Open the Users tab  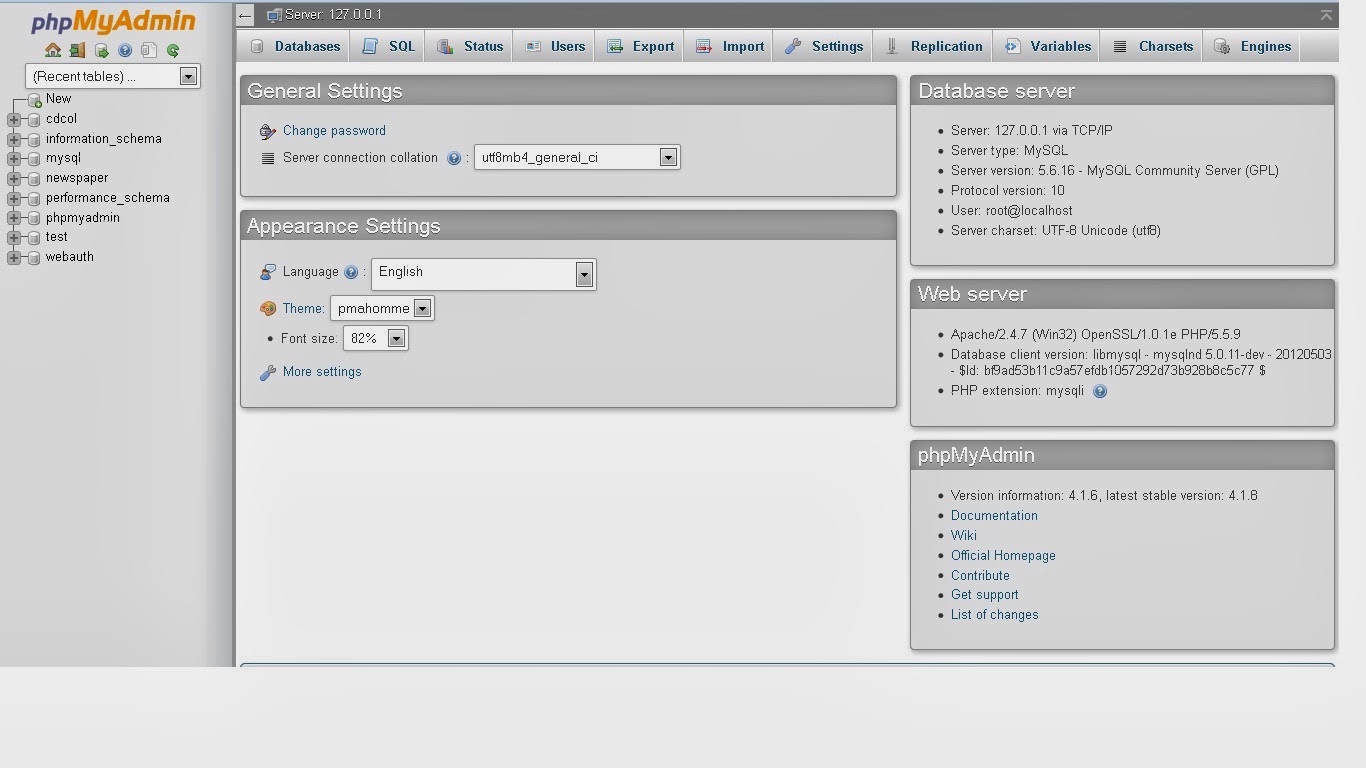click(555, 46)
